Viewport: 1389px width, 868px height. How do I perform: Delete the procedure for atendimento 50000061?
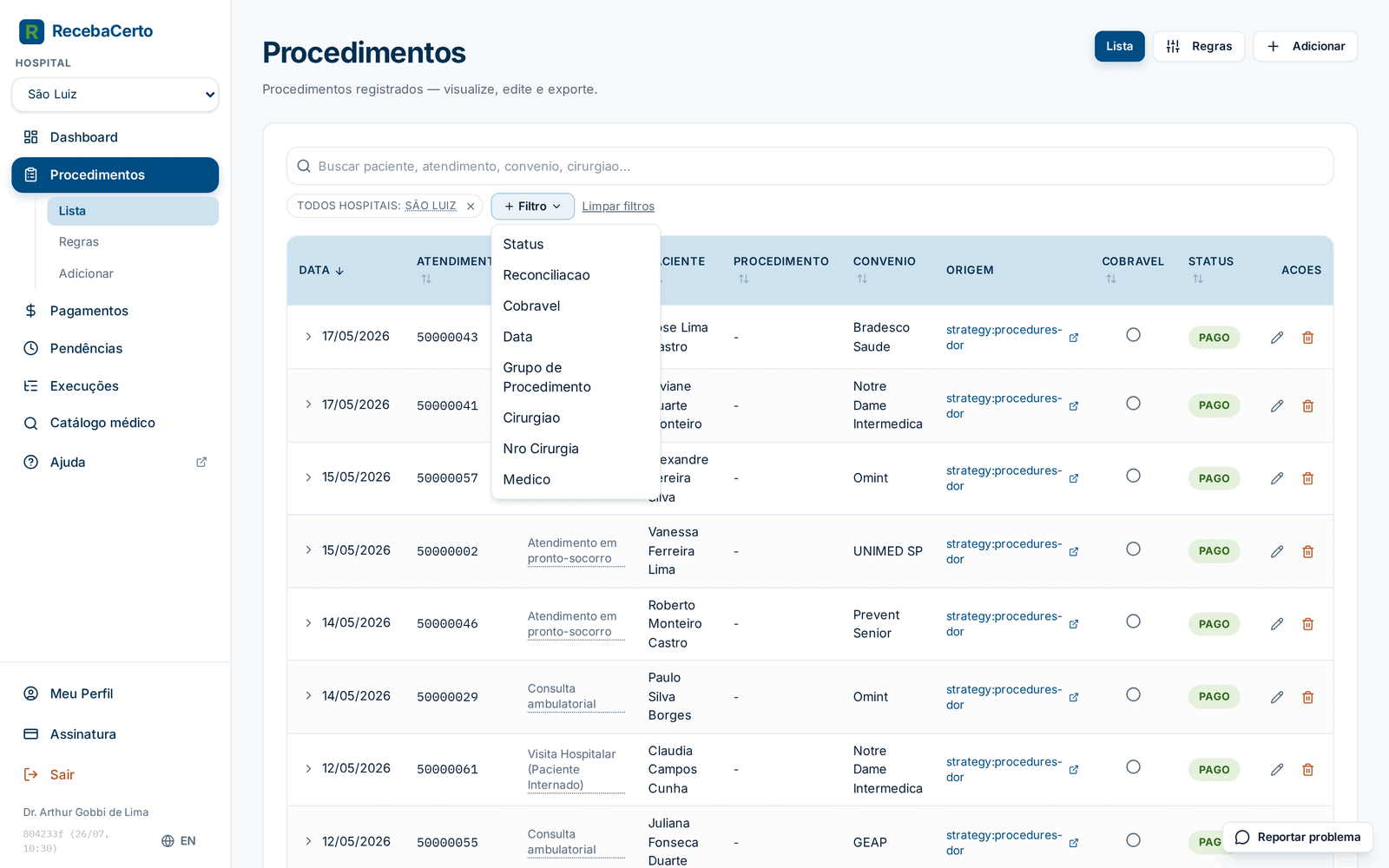(x=1308, y=770)
